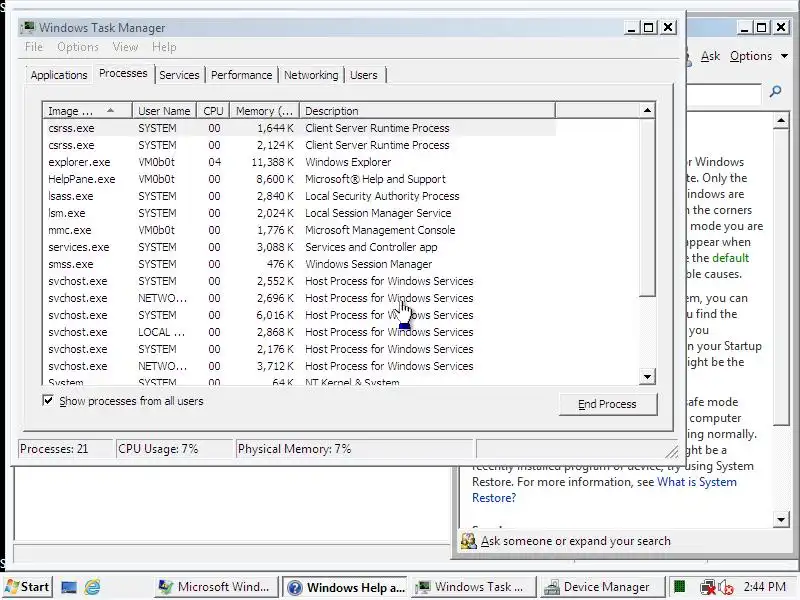Open the 'default' link in Help window

(x=731, y=258)
